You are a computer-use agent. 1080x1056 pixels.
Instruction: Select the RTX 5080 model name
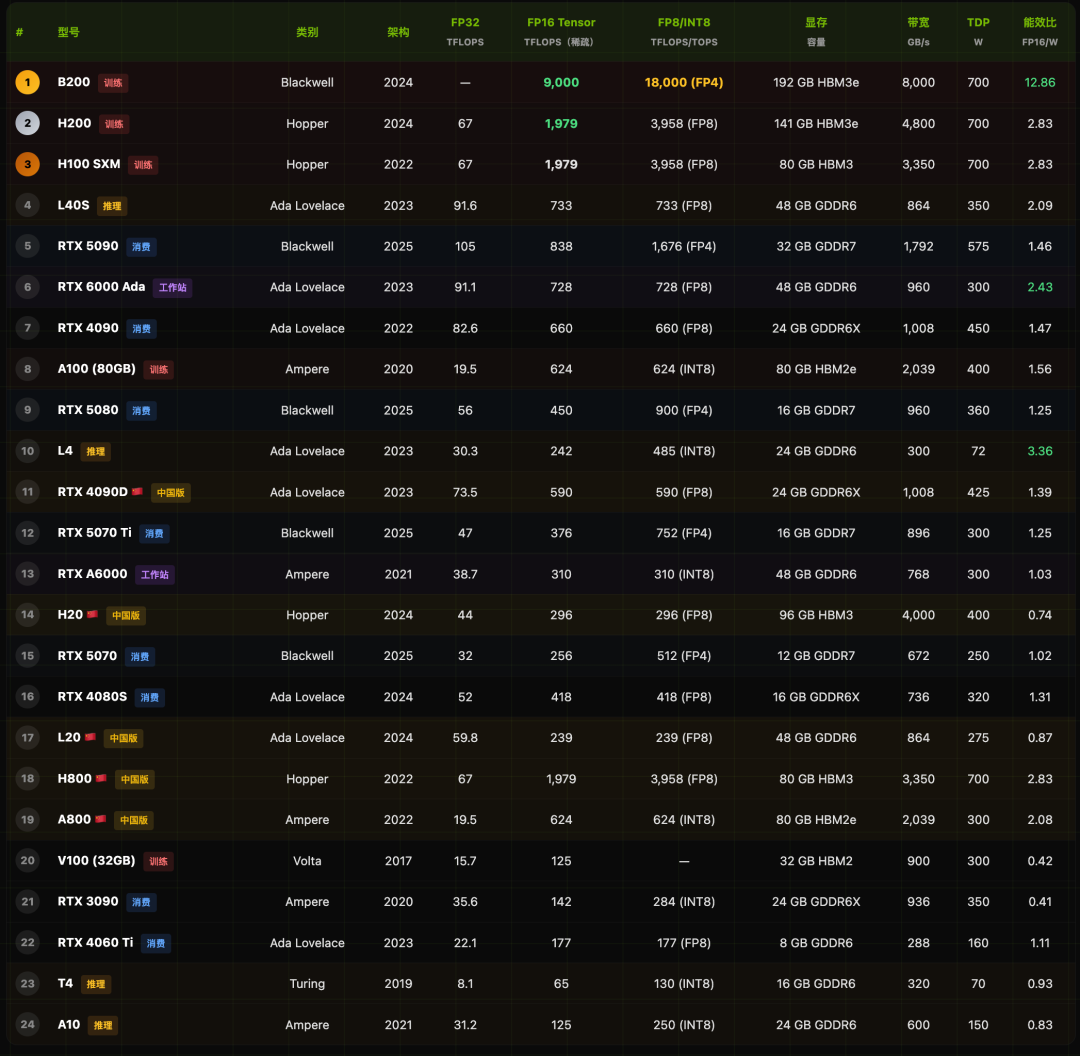click(x=88, y=410)
